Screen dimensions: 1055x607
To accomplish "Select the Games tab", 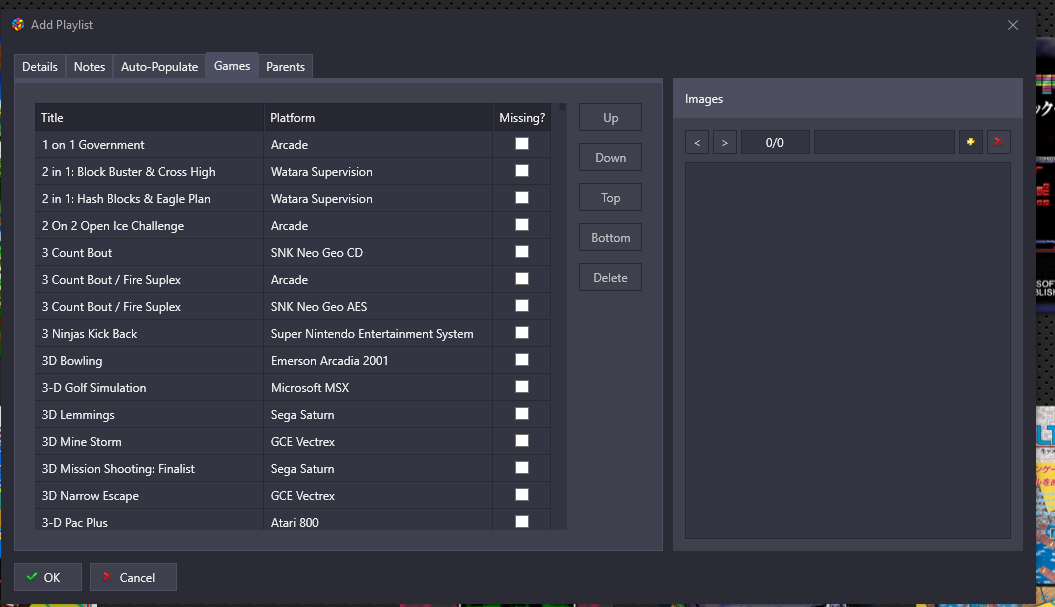I will pos(232,66).
